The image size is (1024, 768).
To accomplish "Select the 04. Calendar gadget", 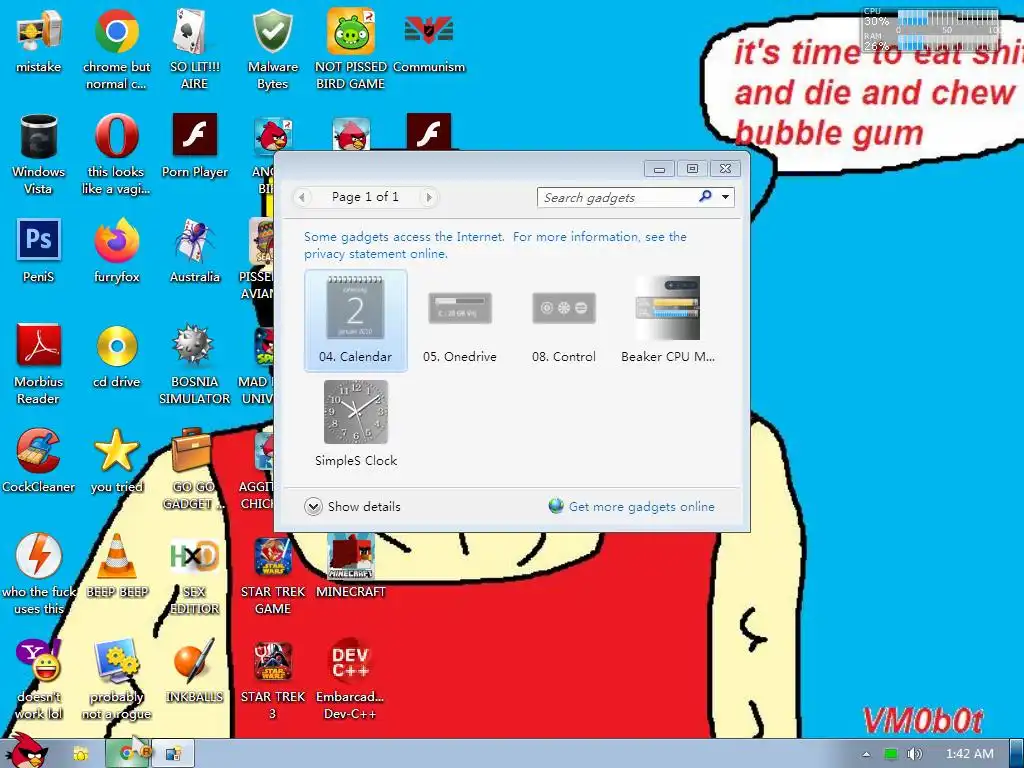I will 355,320.
